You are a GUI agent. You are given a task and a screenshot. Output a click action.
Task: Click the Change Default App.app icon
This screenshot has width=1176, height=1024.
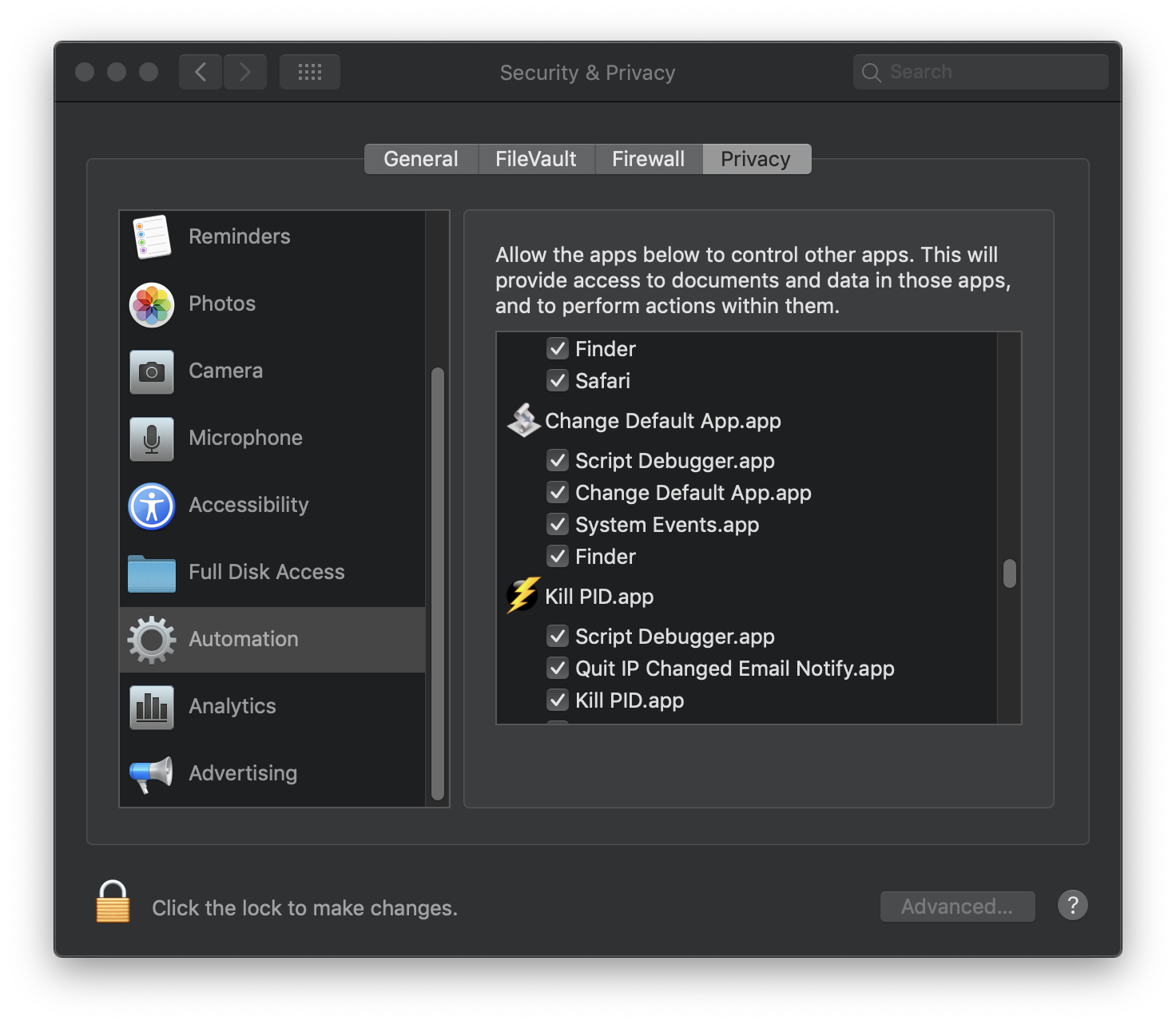[x=524, y=420]
